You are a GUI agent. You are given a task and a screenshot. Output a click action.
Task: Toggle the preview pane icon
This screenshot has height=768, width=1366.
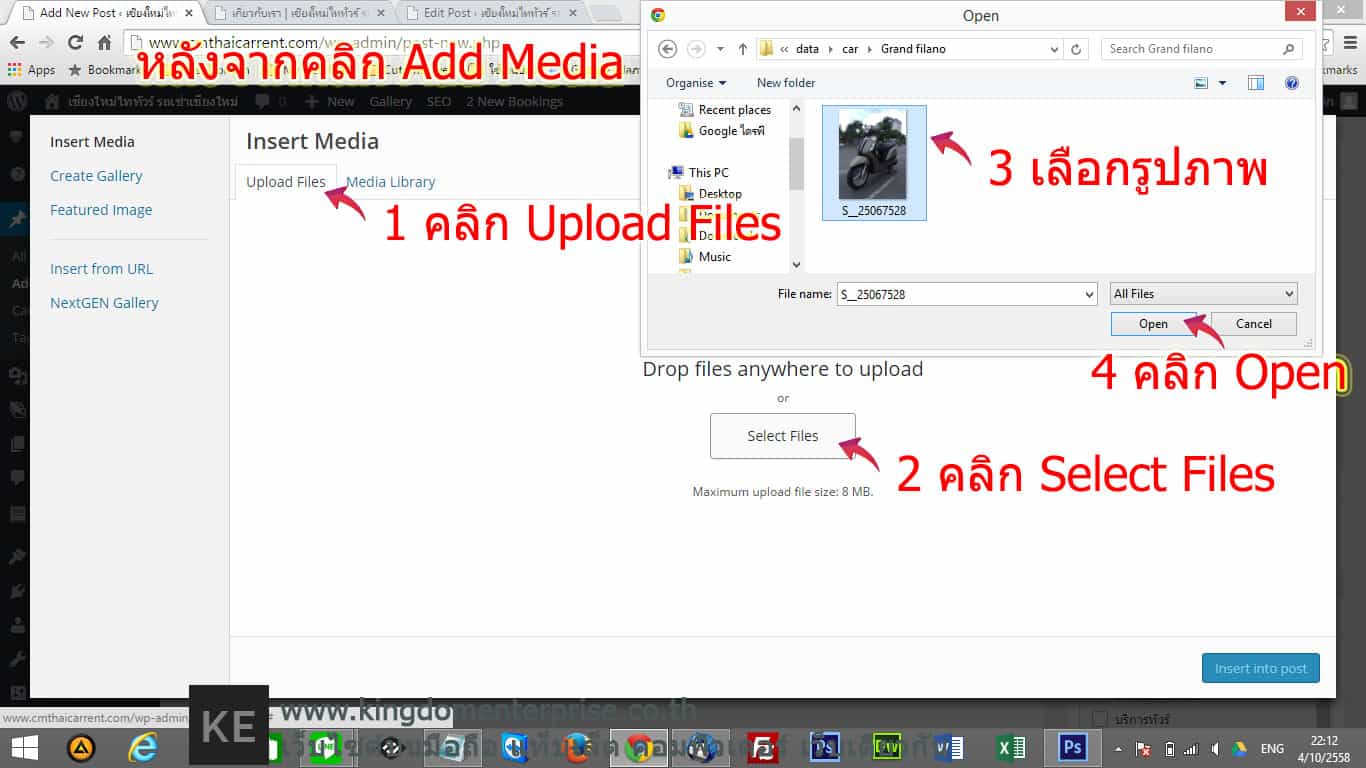(x=1256, y=83)
